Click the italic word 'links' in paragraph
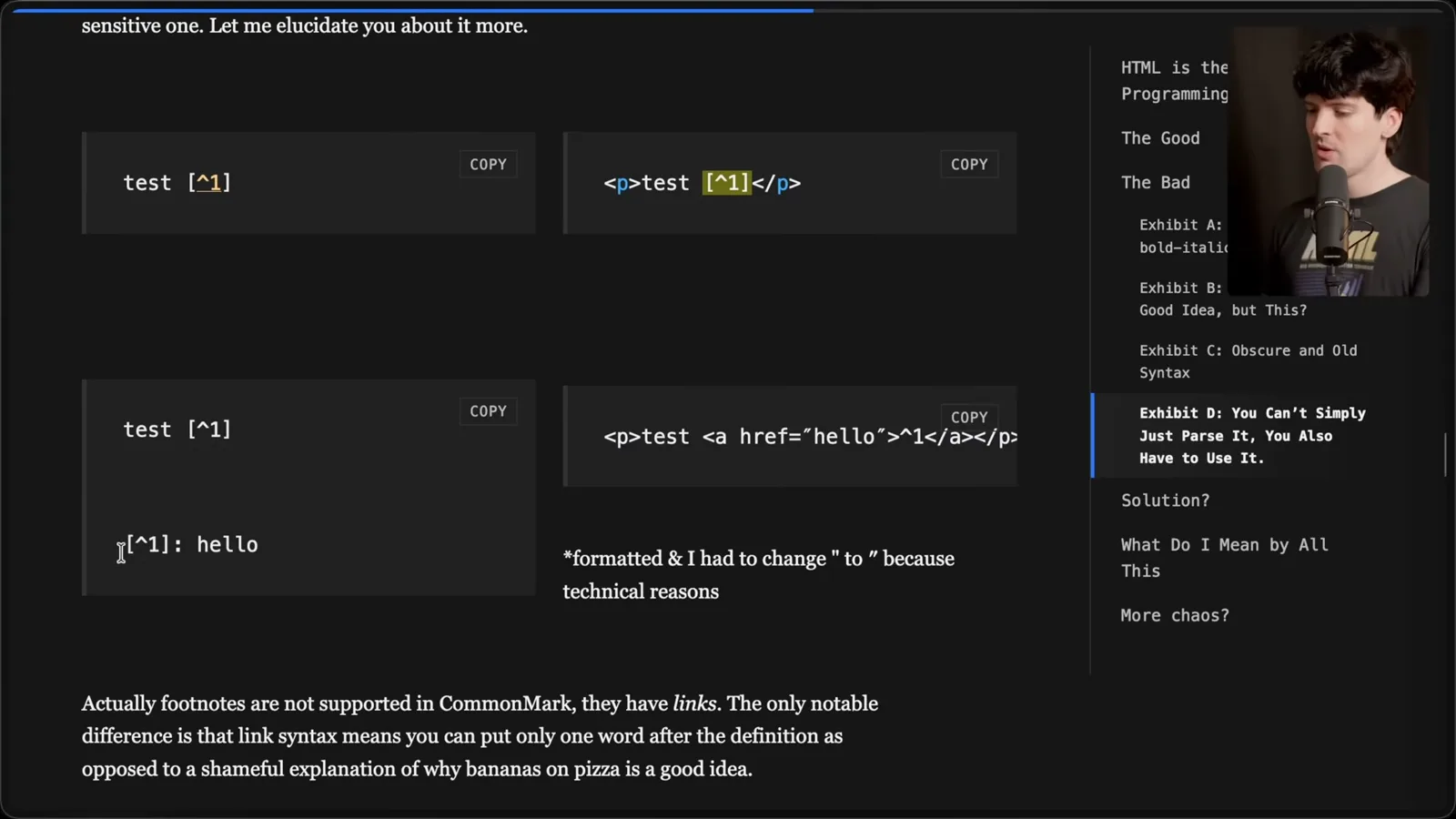The height and width of the screenshot is (819, 1456). pos(695,703)
